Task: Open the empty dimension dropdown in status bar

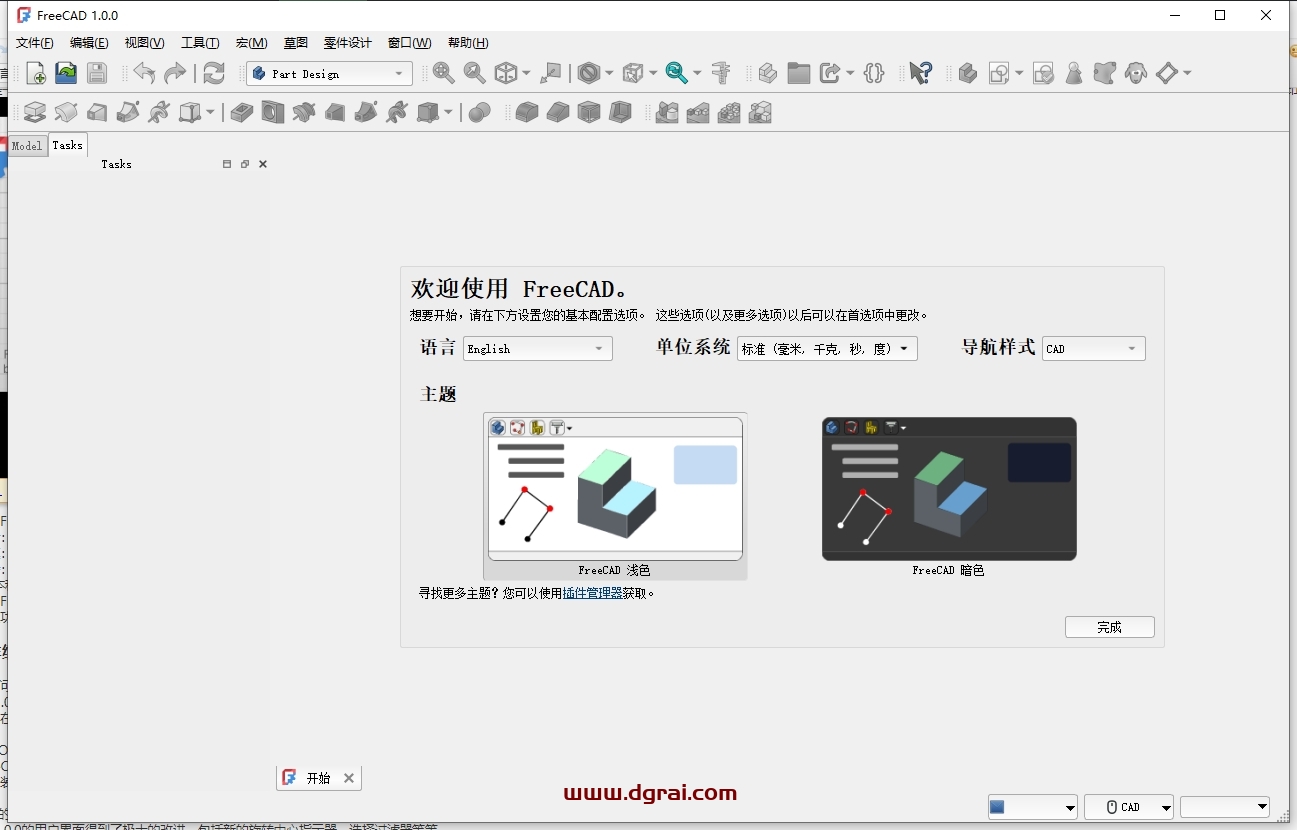Action: click(1225, 807)
